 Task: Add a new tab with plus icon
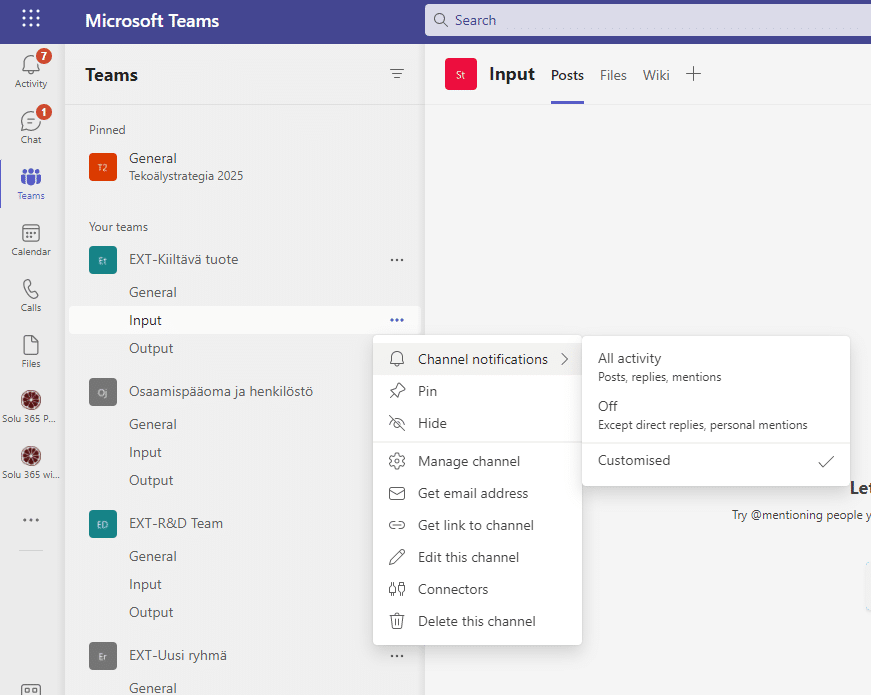[x=693, y=74]
